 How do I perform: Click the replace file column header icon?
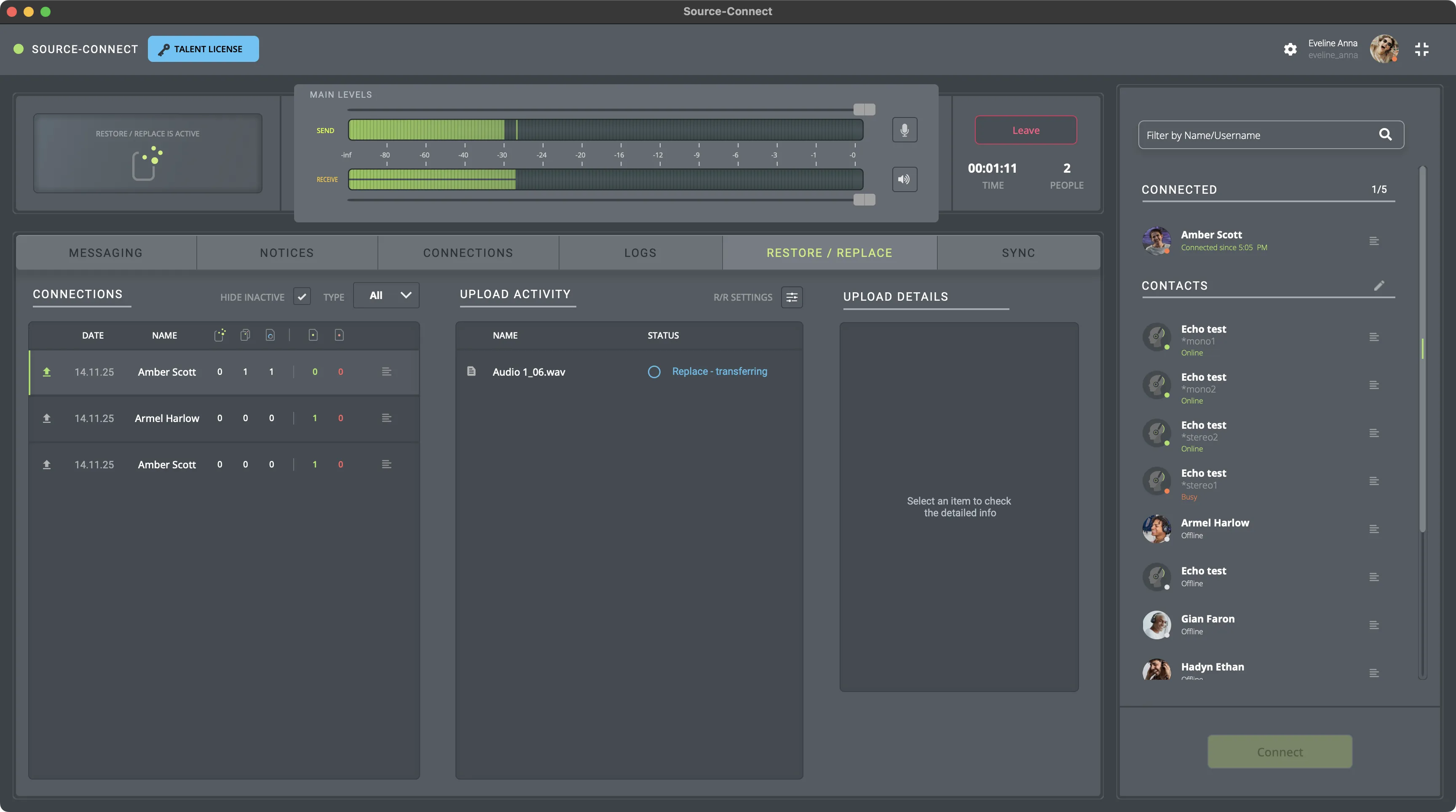[270, 335]
